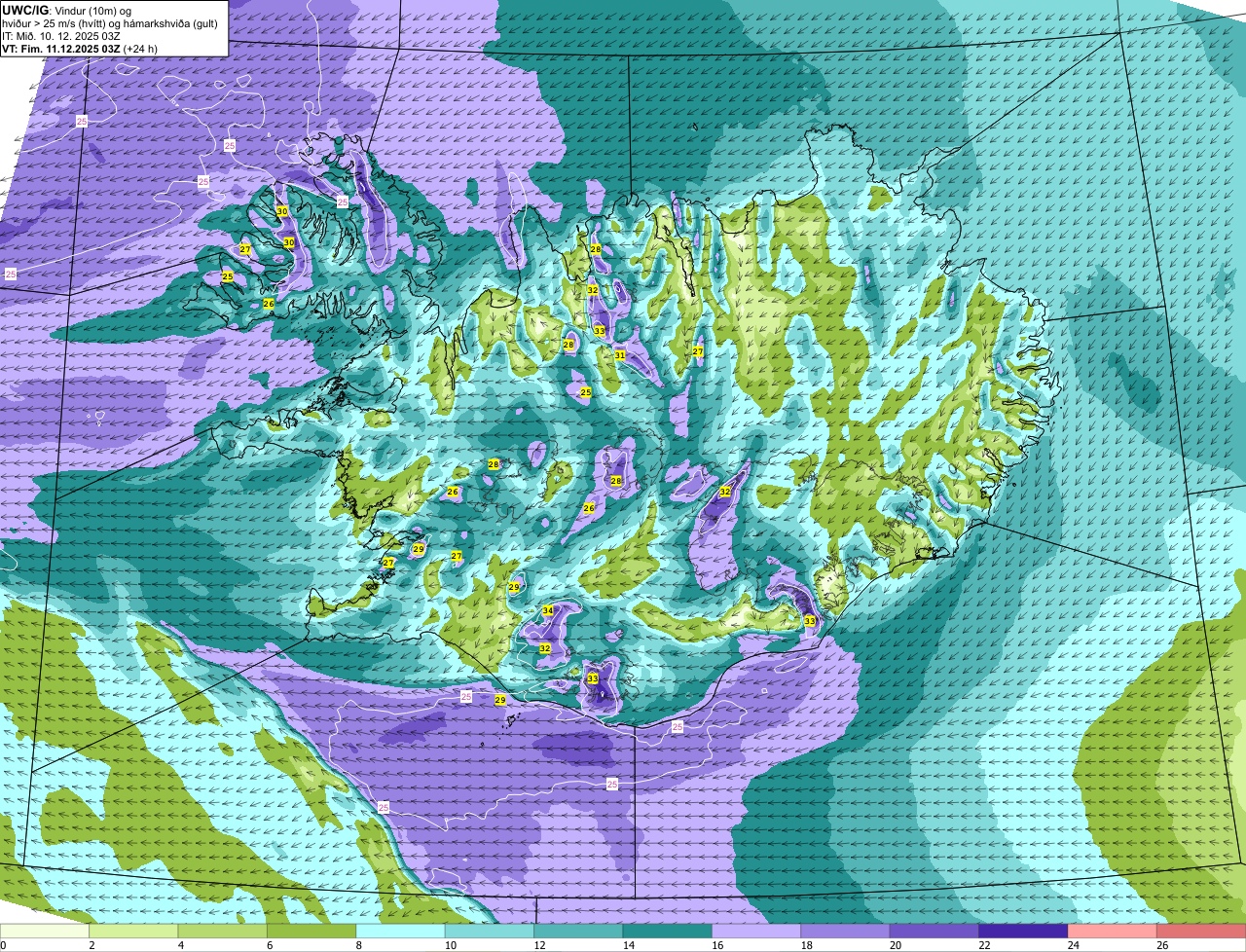This screenshot has height=952, width=1246.
Task: Click the legend scale number 8
Action: click(x=359, y=945)
